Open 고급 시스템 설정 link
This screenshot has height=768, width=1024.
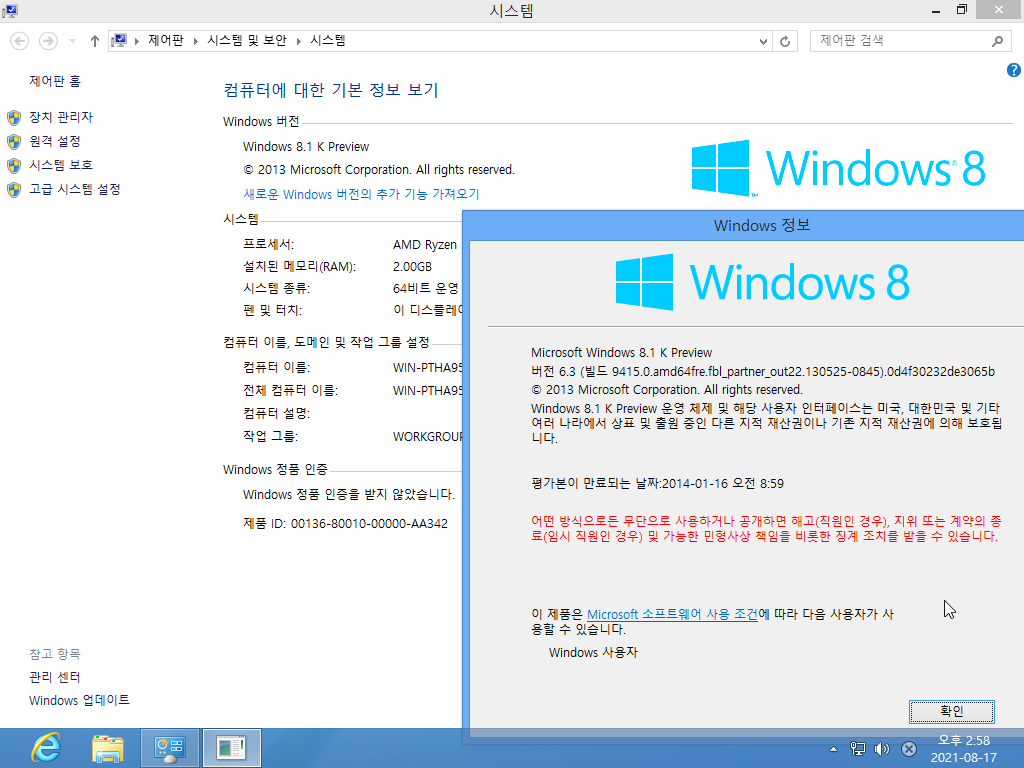pyautogui.click(x=74, y=189)
